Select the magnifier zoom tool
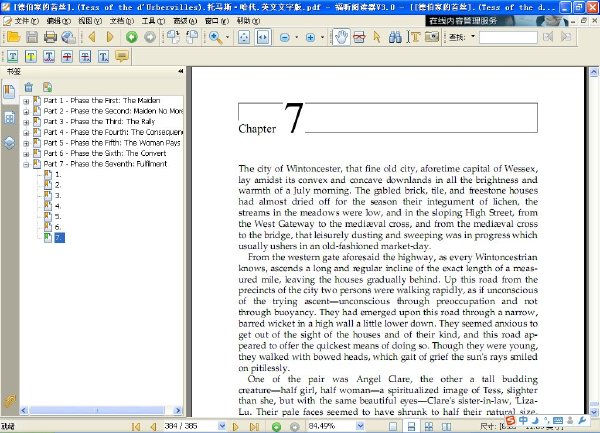 pyautogui.click(x=215, y=37)
